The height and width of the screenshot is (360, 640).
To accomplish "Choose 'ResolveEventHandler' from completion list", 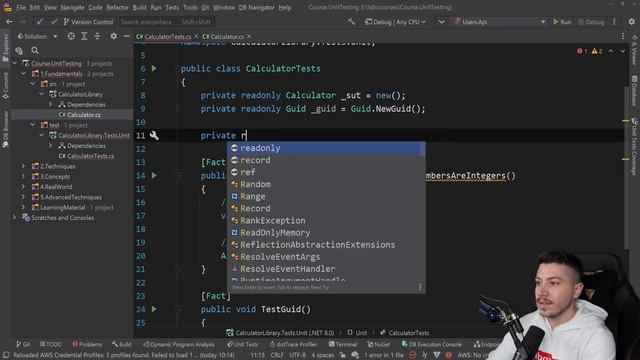I will click(326, 269).
